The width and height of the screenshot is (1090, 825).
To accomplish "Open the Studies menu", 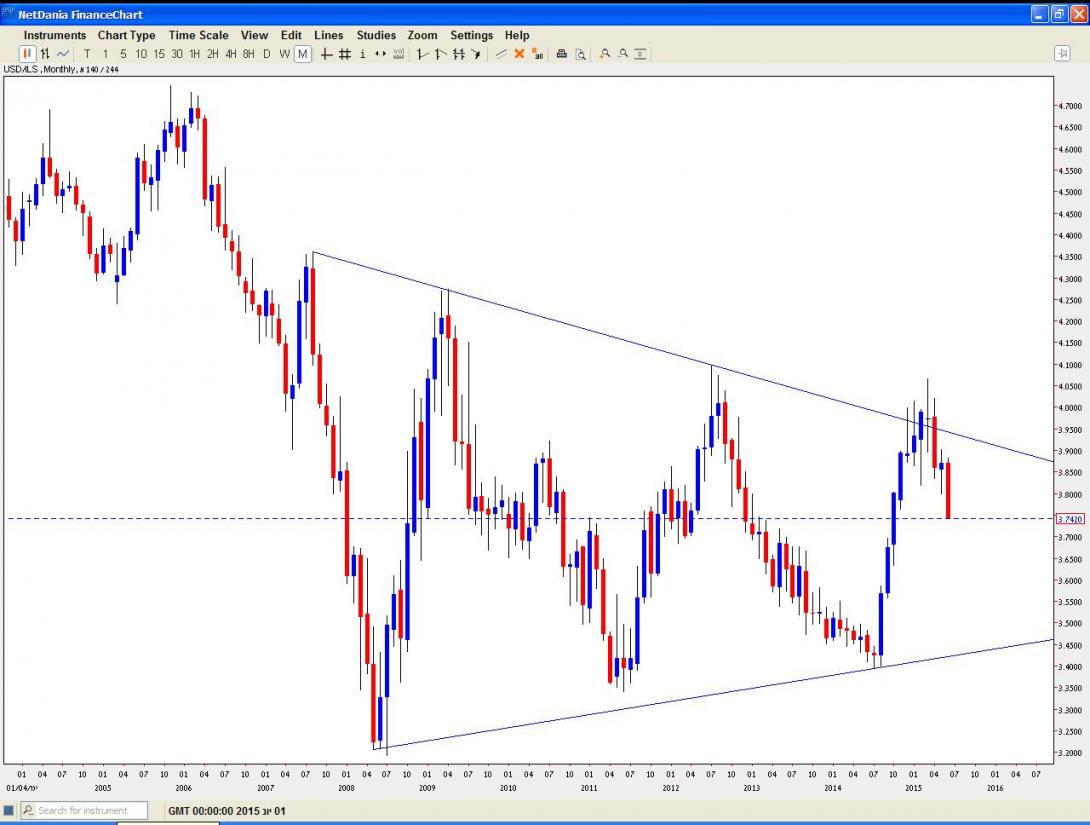I will 376,35.
